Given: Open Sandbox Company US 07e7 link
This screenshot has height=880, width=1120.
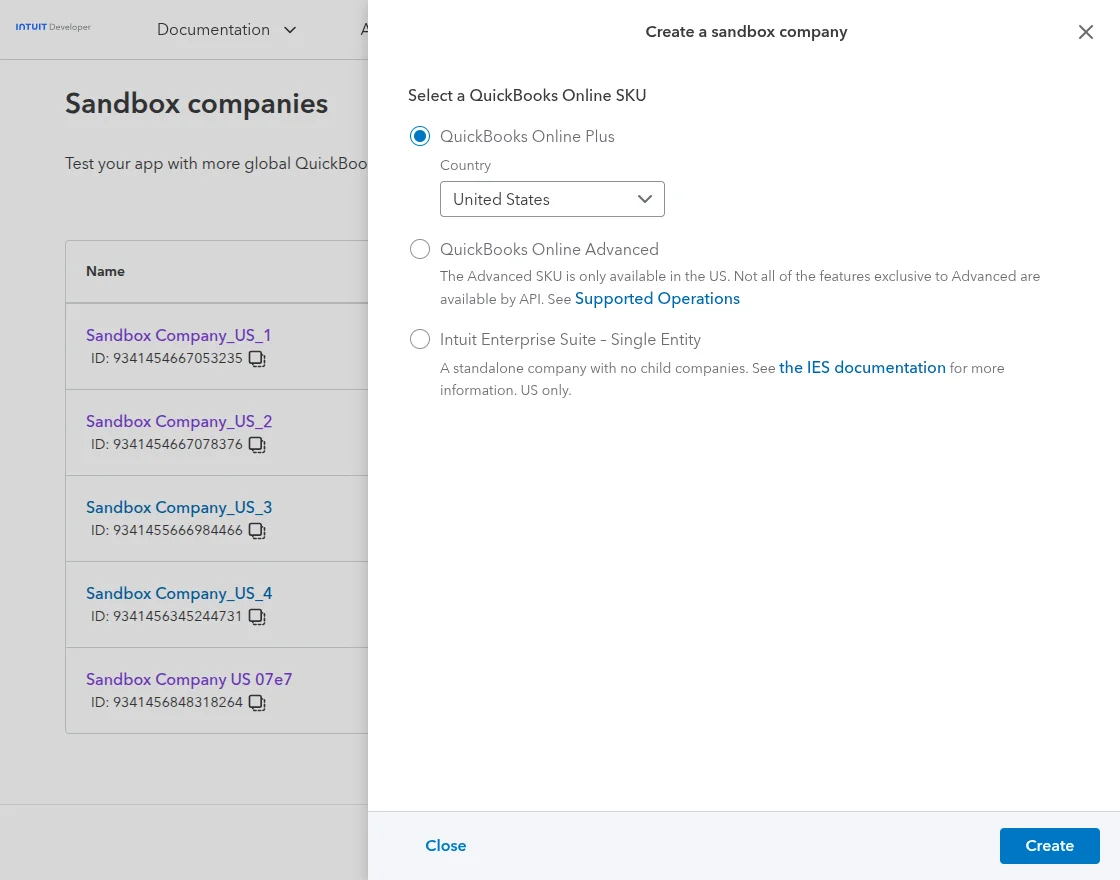Looking at the screenshot, I should [x=189, y=679].
